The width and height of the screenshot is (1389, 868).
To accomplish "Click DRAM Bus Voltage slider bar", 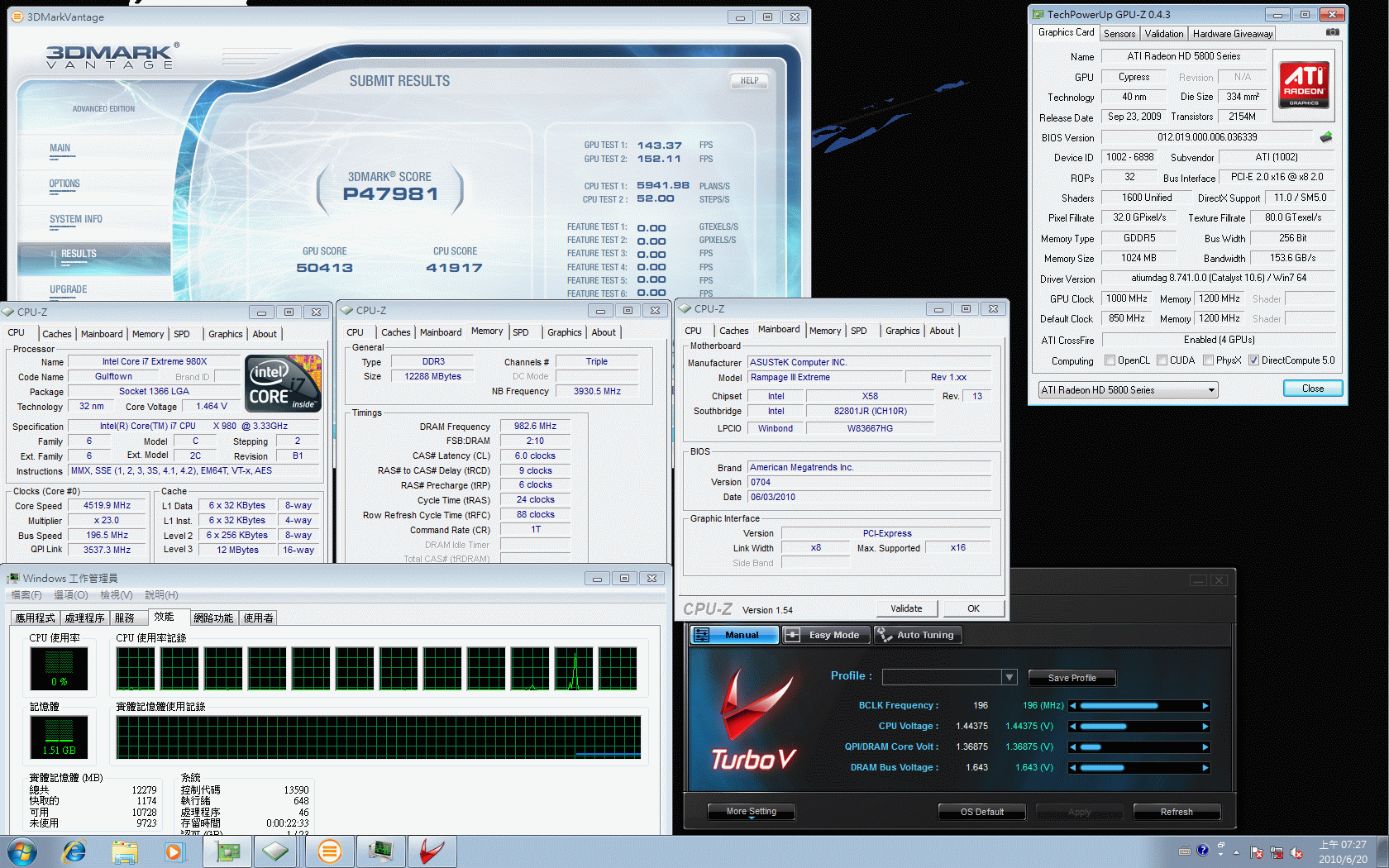I will point(1139,768).
